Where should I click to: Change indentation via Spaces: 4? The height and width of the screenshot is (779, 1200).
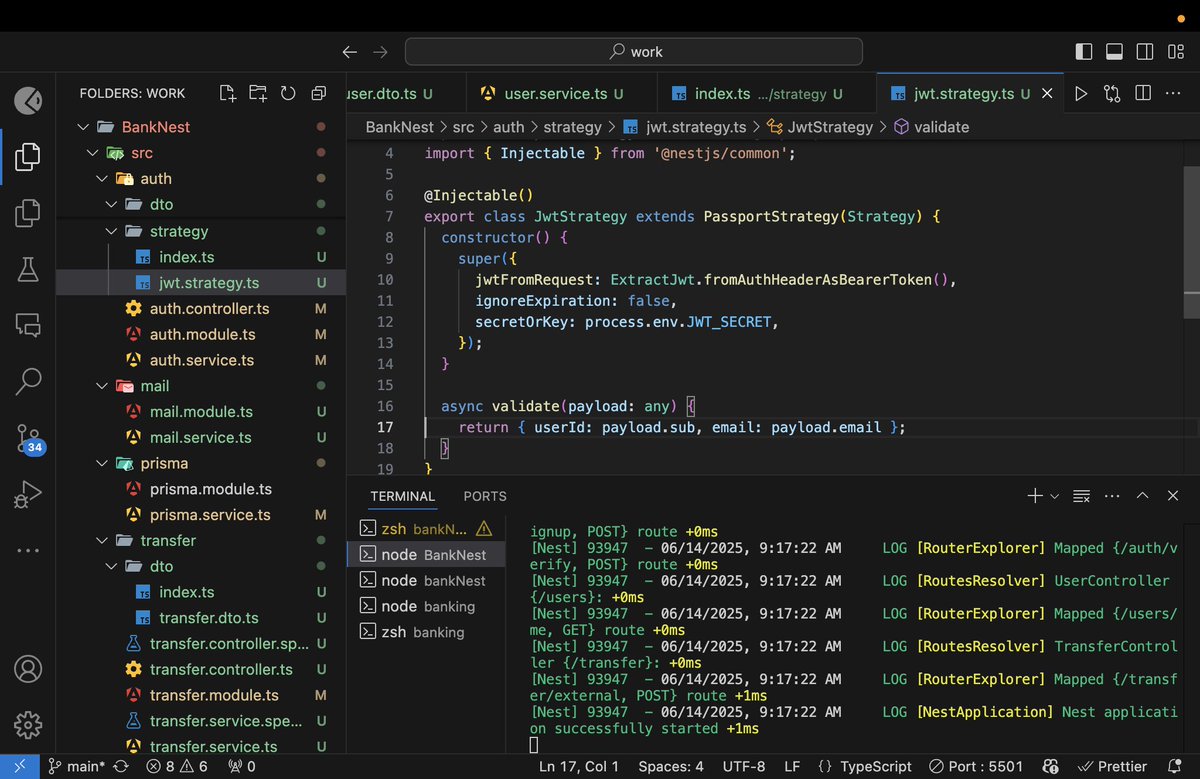(671, 767)
